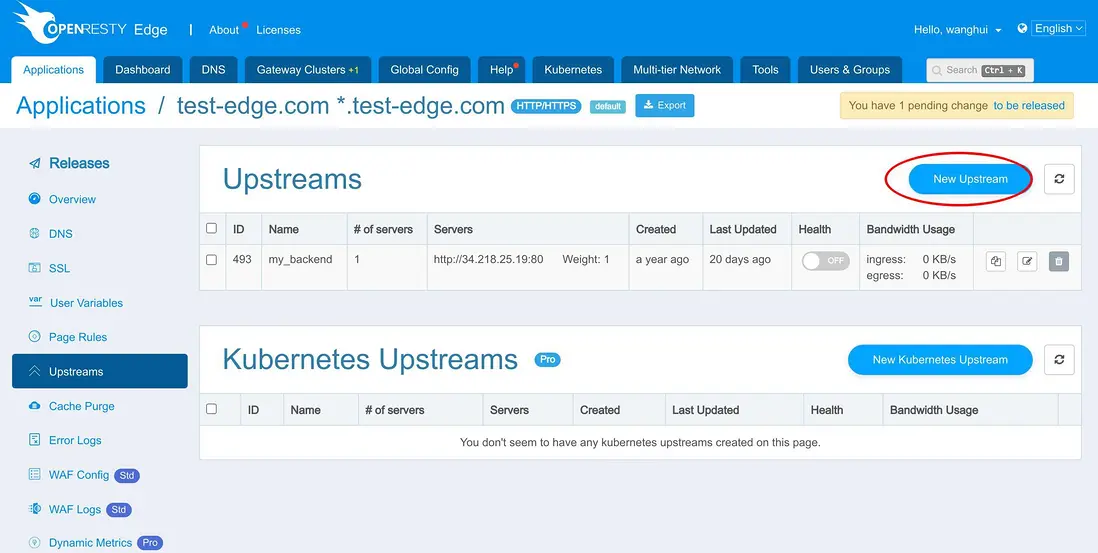Screen dimensions: 1098x553
Task: Delete the my_backend upstream
Action: click(x=1059, y=261)
